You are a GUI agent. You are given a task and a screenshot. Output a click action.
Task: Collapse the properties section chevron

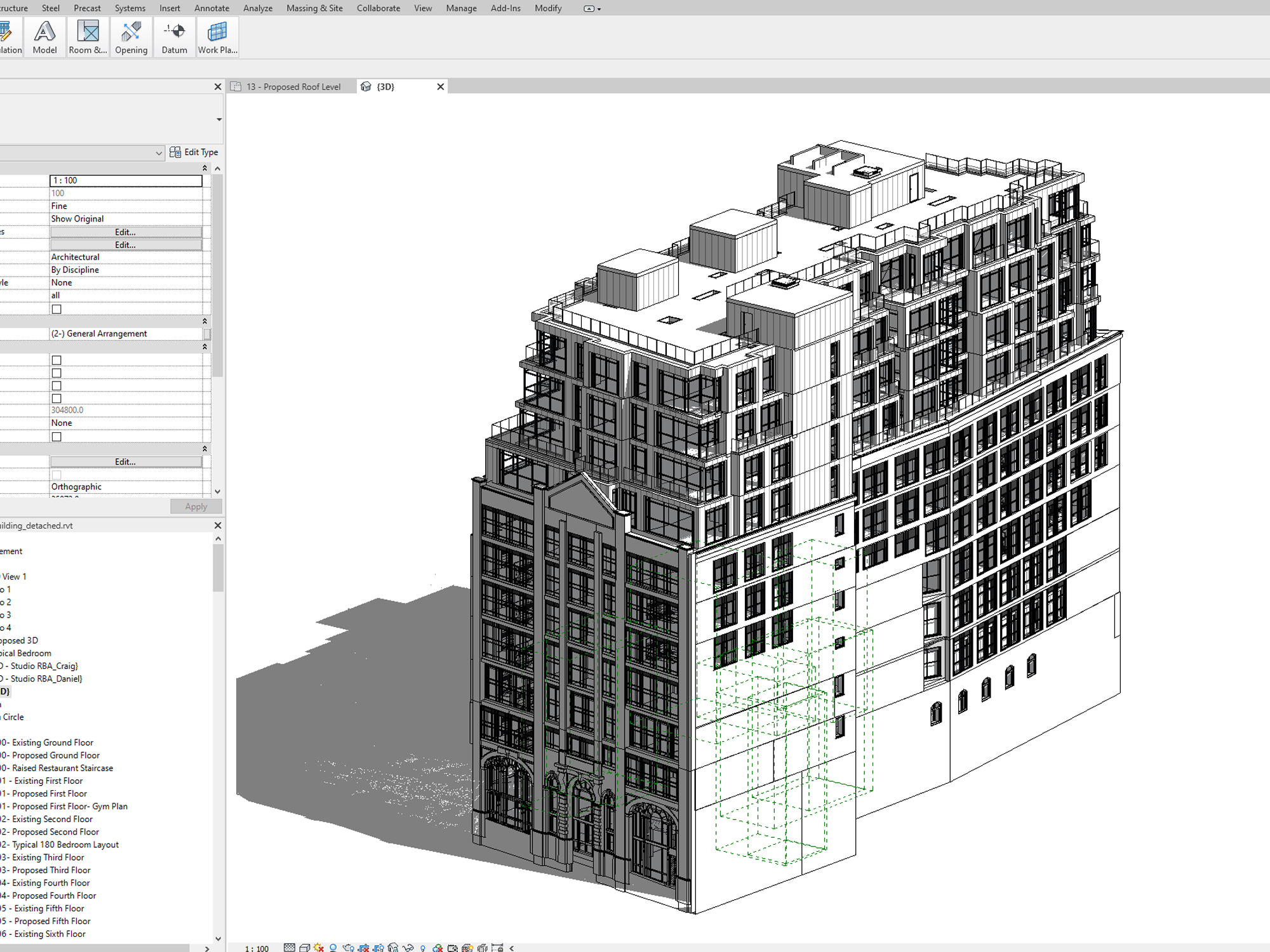[x=204, y=168]
